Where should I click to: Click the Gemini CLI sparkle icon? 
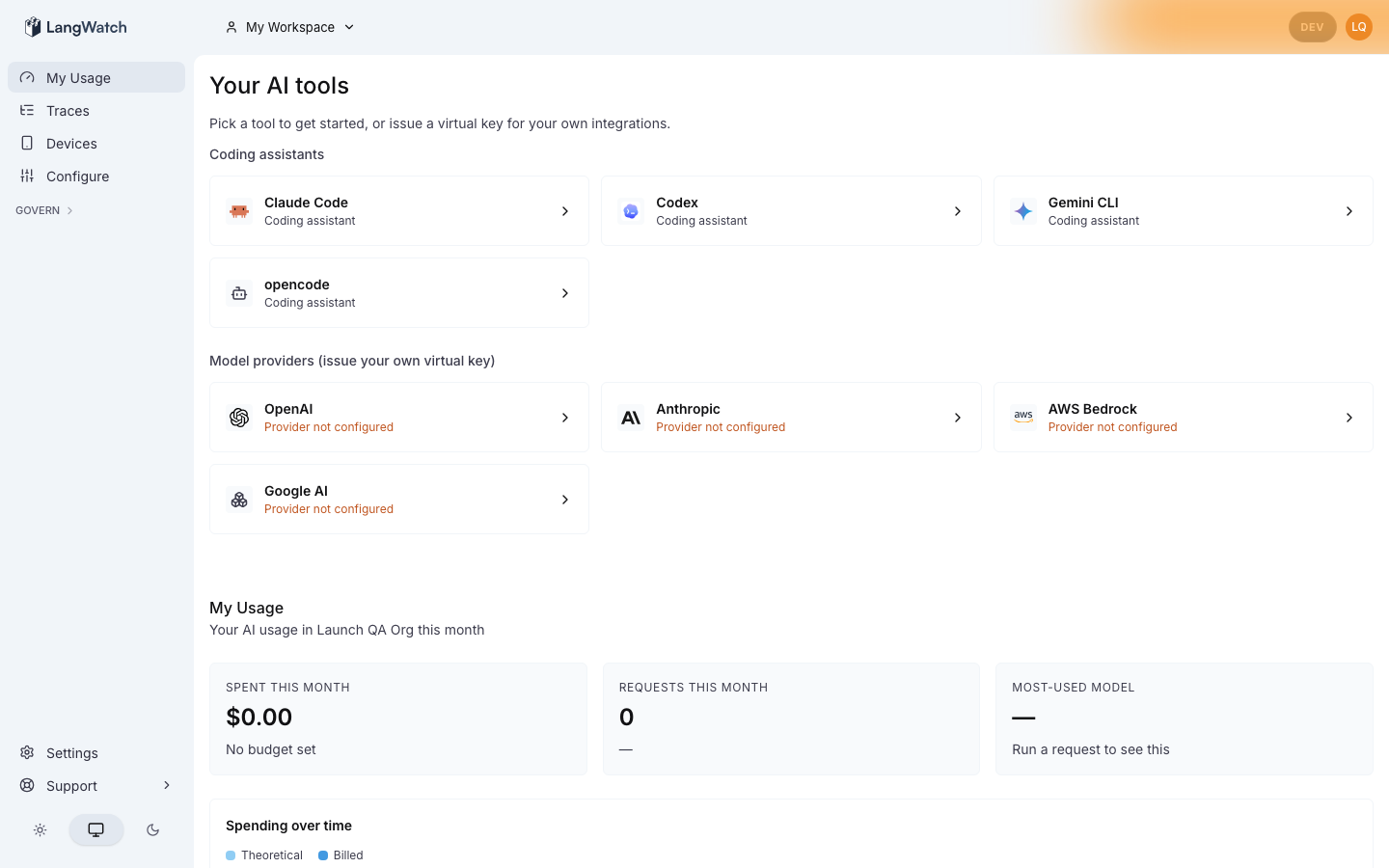pyautogui.click(x=1023, y=211)
